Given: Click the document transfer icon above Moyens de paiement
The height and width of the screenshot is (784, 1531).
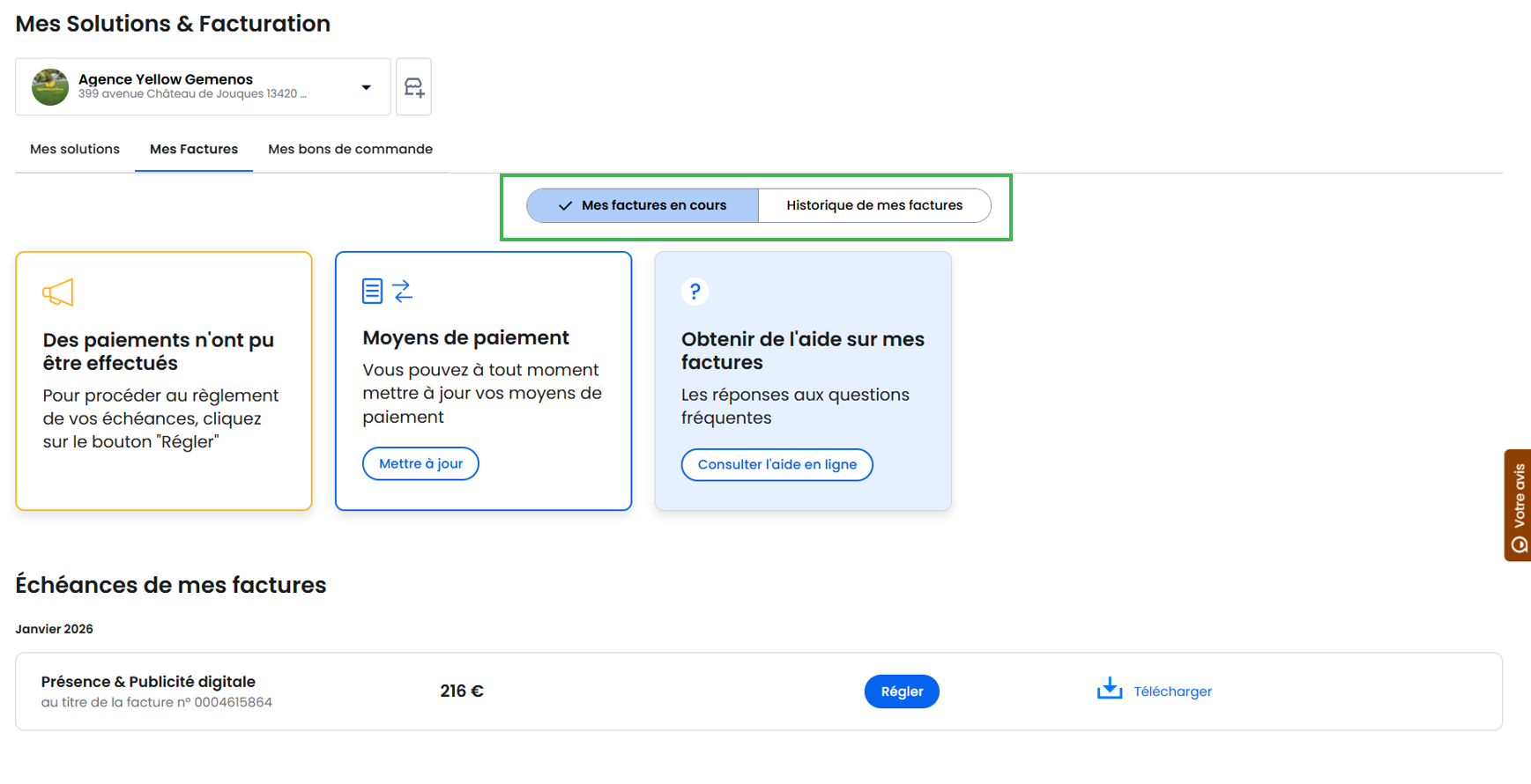Looking at the screenshot, I should [x=387, y=291].
